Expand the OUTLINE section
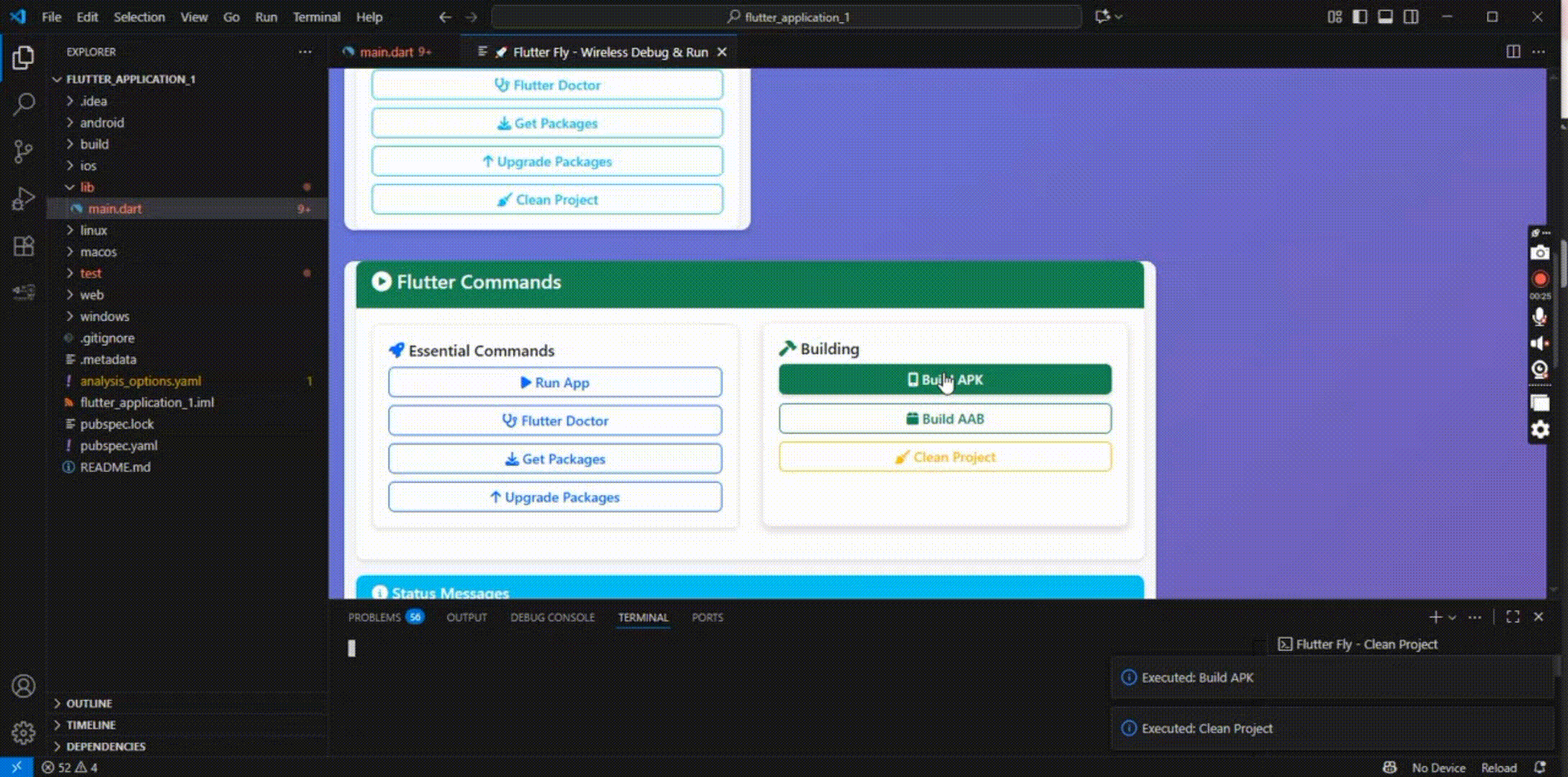This screenshot has width=1568, height=777. click(x=88, y=703)
